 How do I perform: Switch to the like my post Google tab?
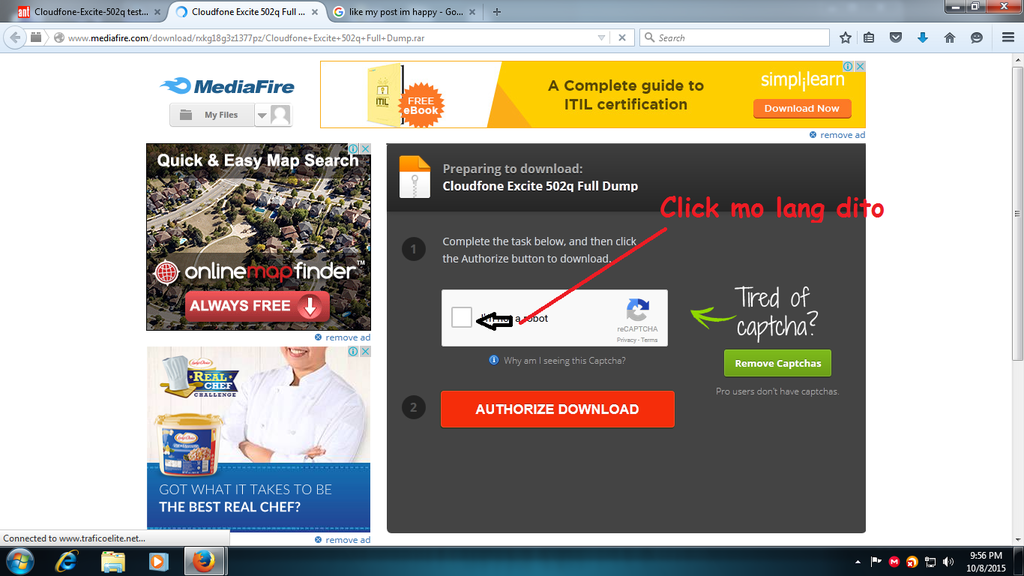click(x=405, y=12)
